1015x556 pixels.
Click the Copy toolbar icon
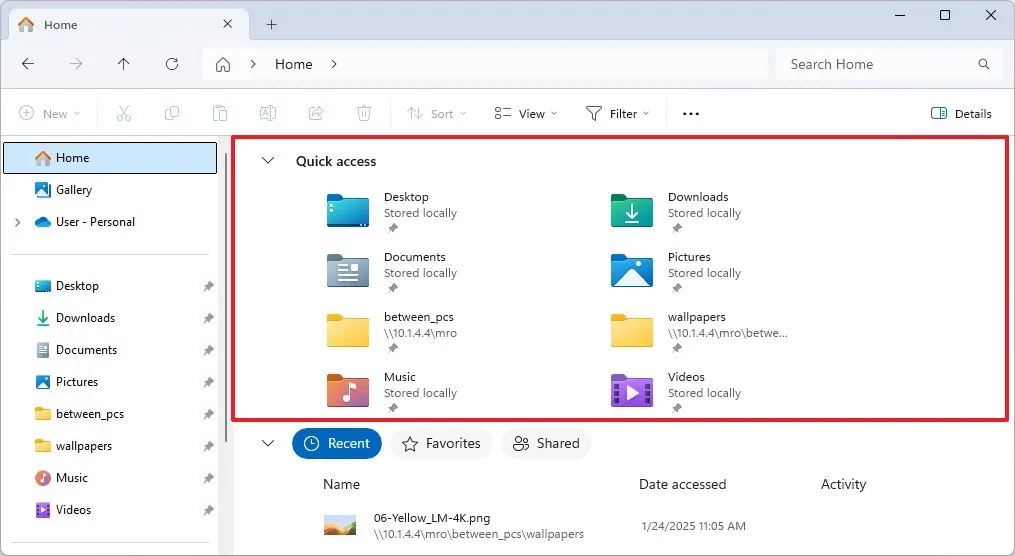coord(172,113)
